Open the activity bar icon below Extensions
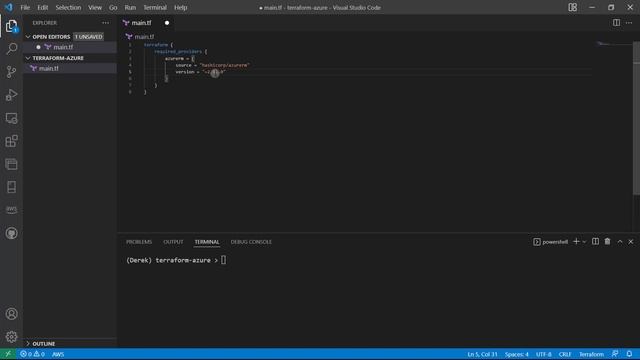The image size is (640, 360). pyautogui.click(x=11, y=164)
